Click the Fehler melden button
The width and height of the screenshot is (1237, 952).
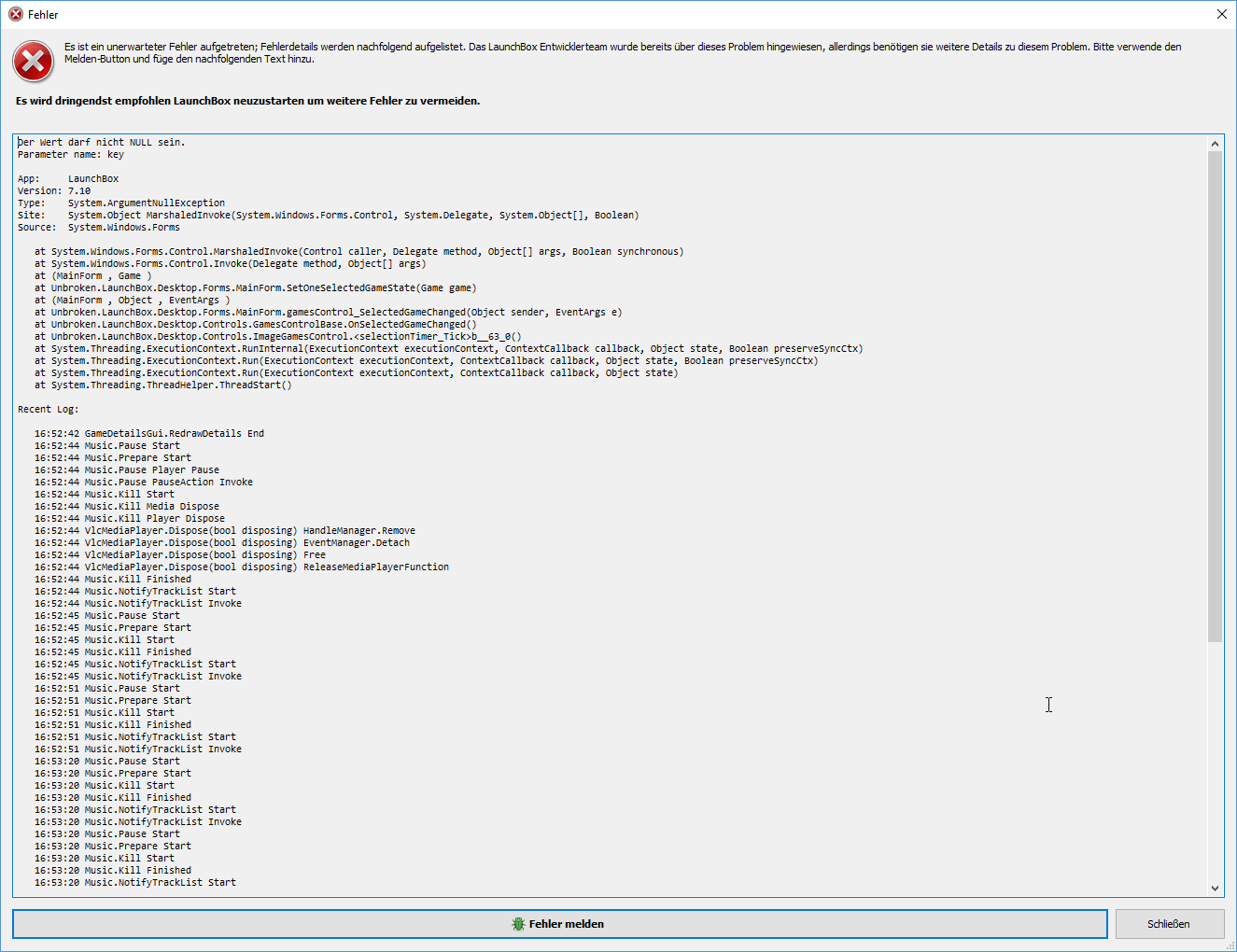[x=559, y=924]
